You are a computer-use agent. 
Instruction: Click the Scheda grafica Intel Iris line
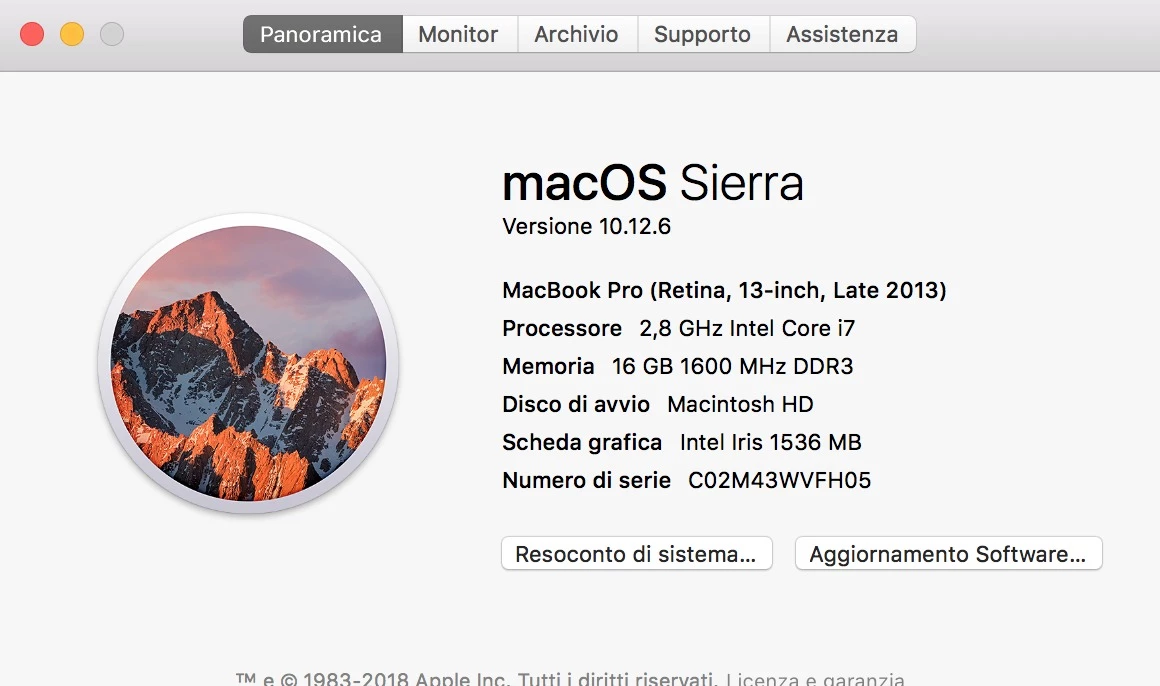(x=681, y=443)
